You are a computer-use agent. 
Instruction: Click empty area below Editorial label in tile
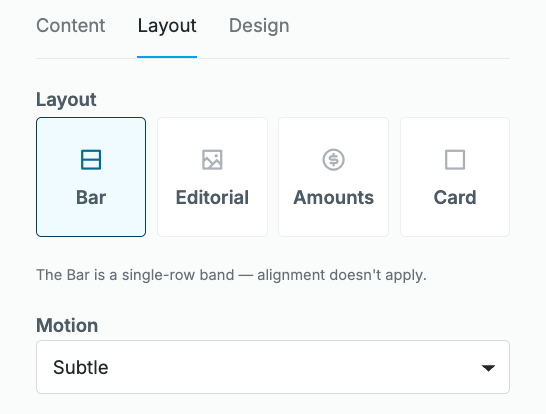point(212,221)
